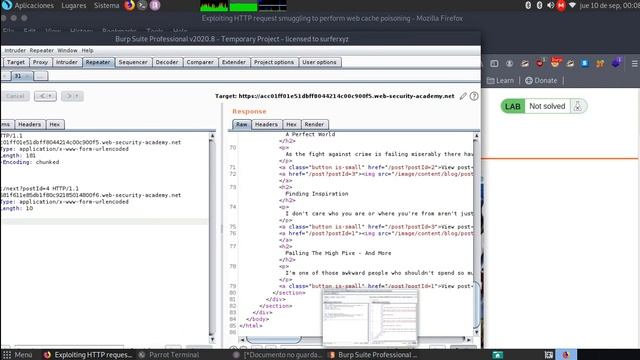Go forward to next request in history

[72, 96]
